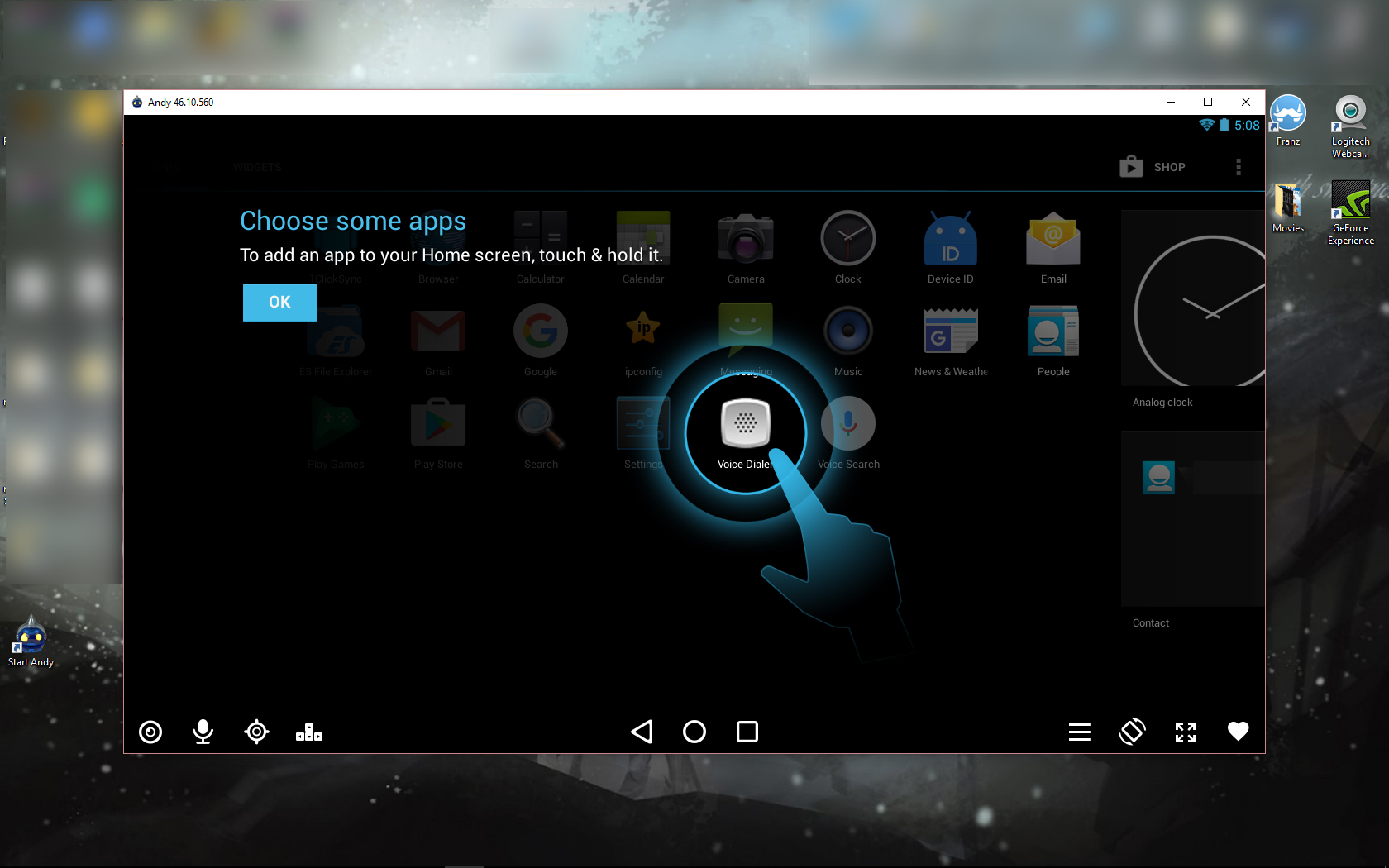
Task: Open the hamburger menu in the bottom bar
Action: tap(1079, 732)
